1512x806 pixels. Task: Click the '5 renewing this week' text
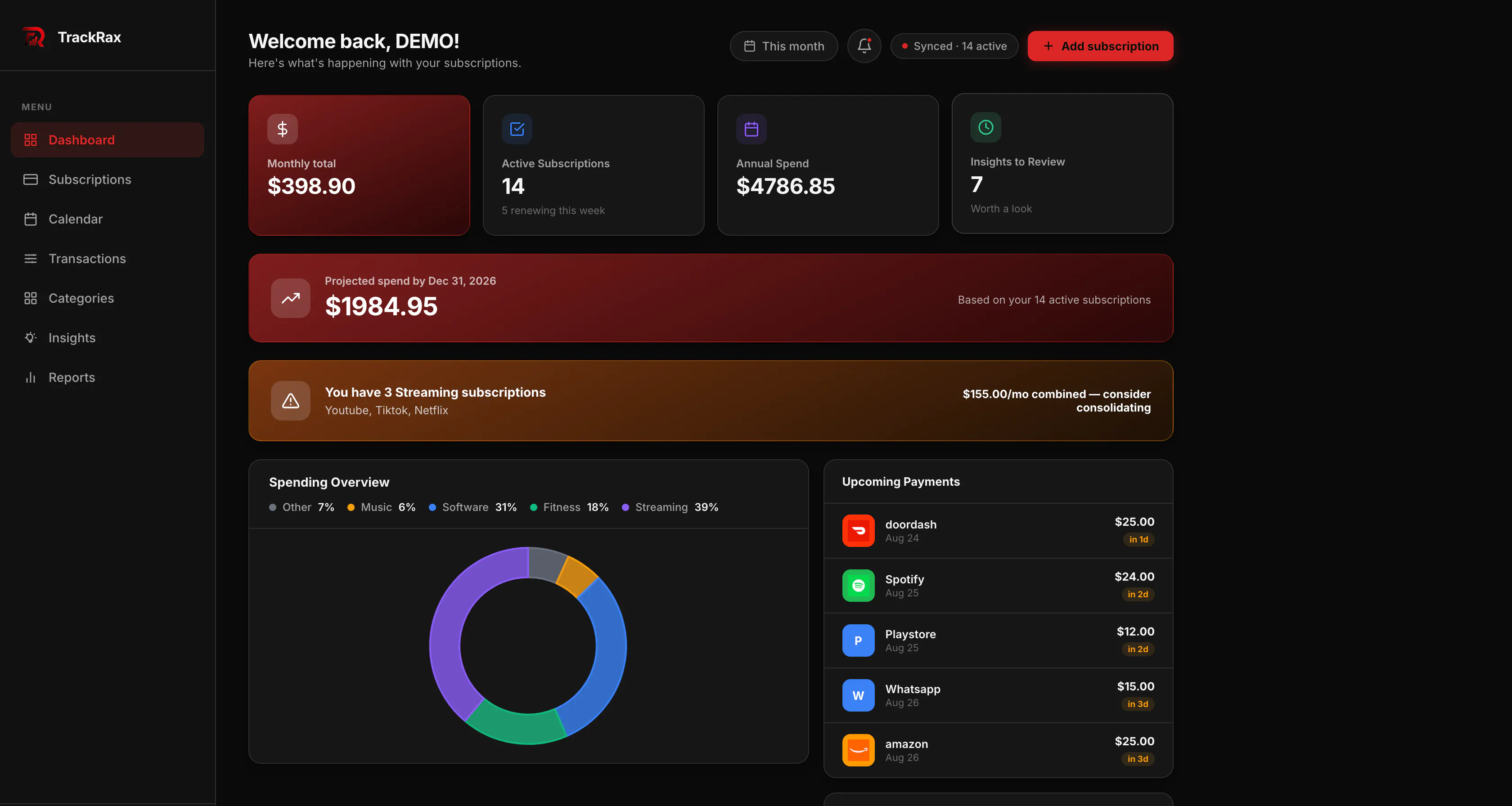point(553,210)
